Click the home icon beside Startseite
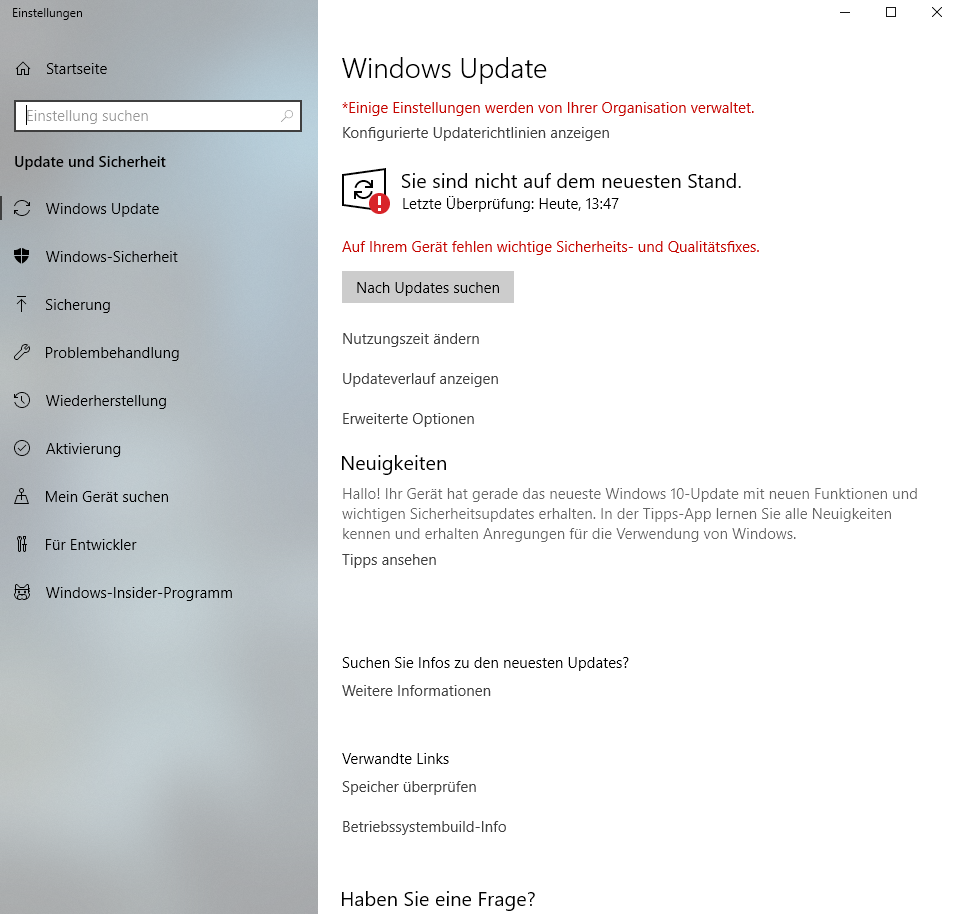The image size is (954, 914). click(23, 69)
